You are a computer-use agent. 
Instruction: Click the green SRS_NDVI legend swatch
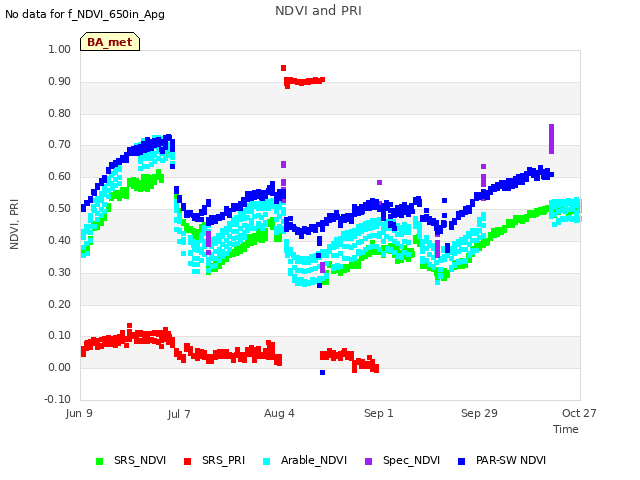[99, 461]
